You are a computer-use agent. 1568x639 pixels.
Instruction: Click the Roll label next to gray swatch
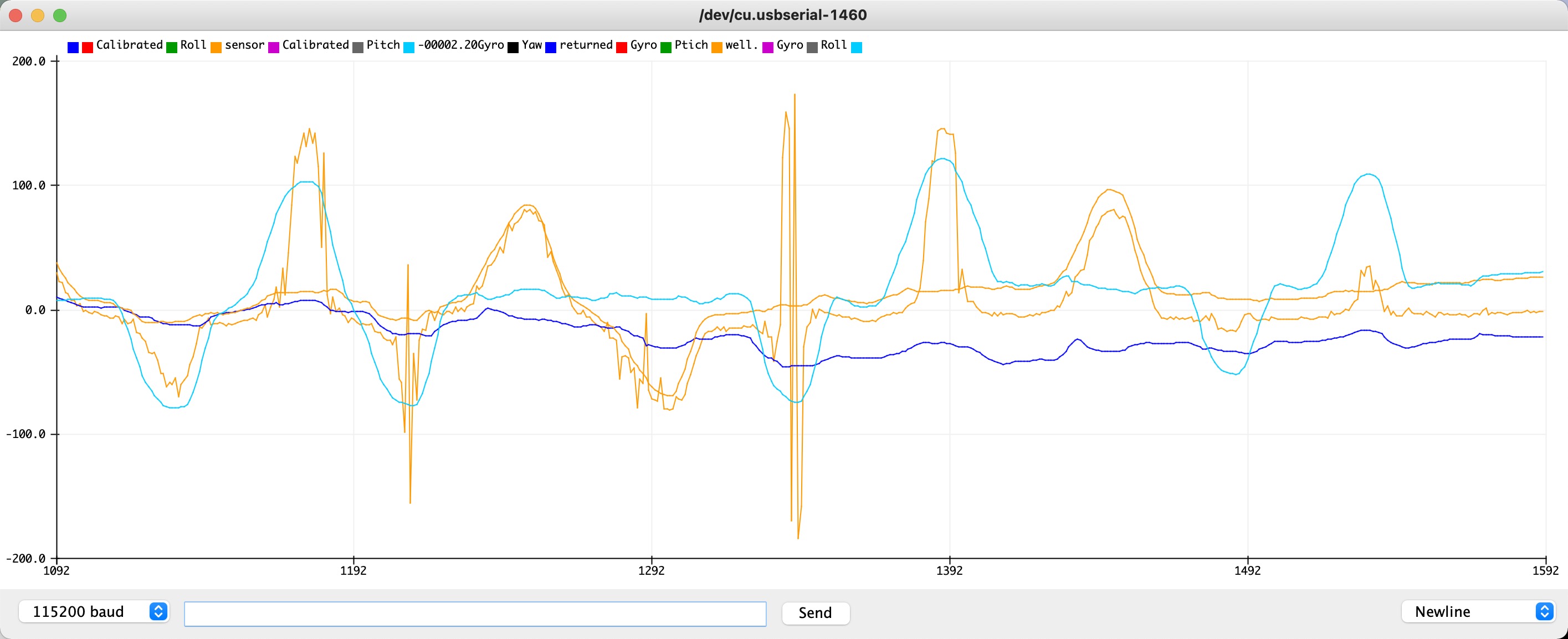tap(834, 45)
